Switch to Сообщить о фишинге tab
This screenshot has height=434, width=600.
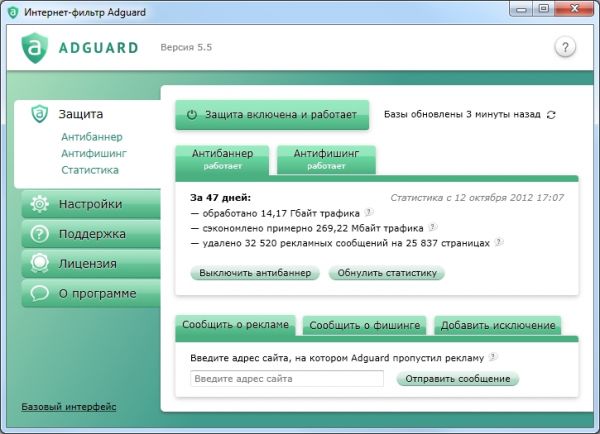[364, 326]
